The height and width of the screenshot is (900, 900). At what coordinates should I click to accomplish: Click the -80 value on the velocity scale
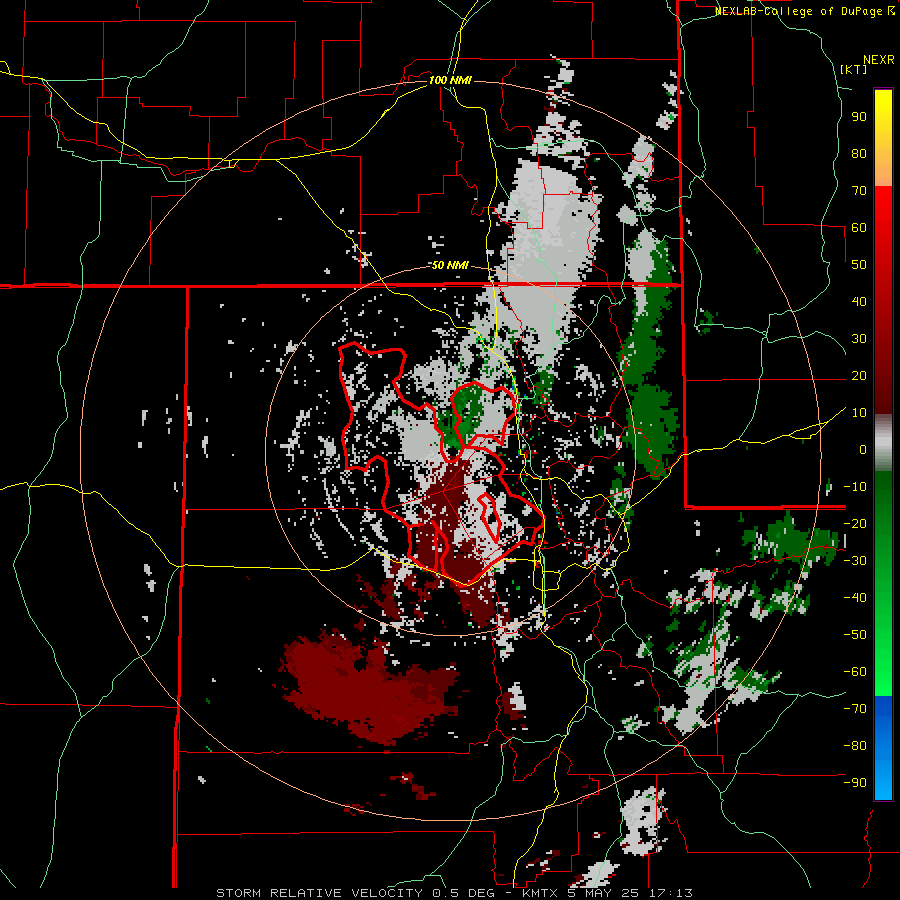(855, 746)
